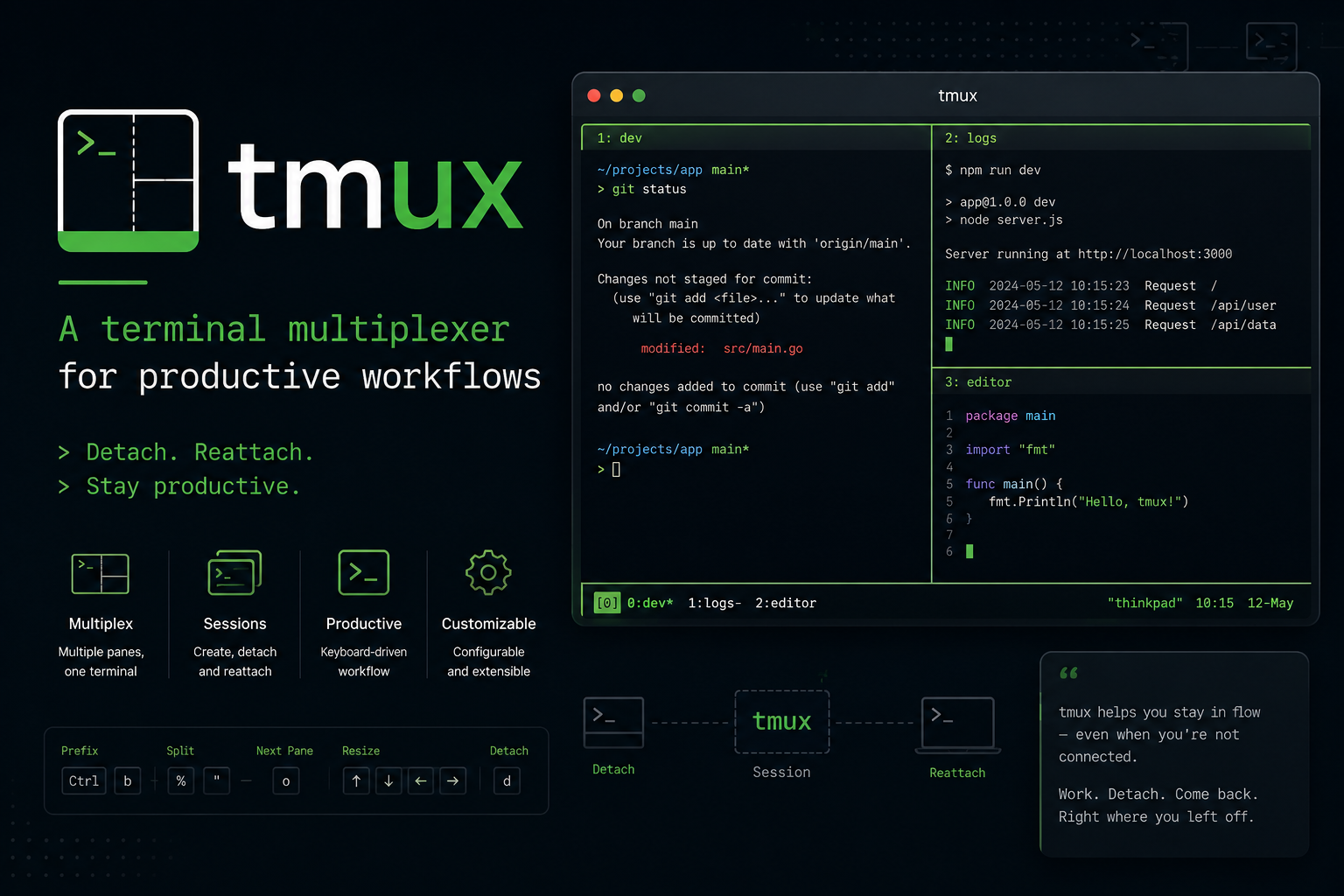
Task: Click the http://localhost:3000 server line
Action: pyautogui.click(x=1088, y=254)
